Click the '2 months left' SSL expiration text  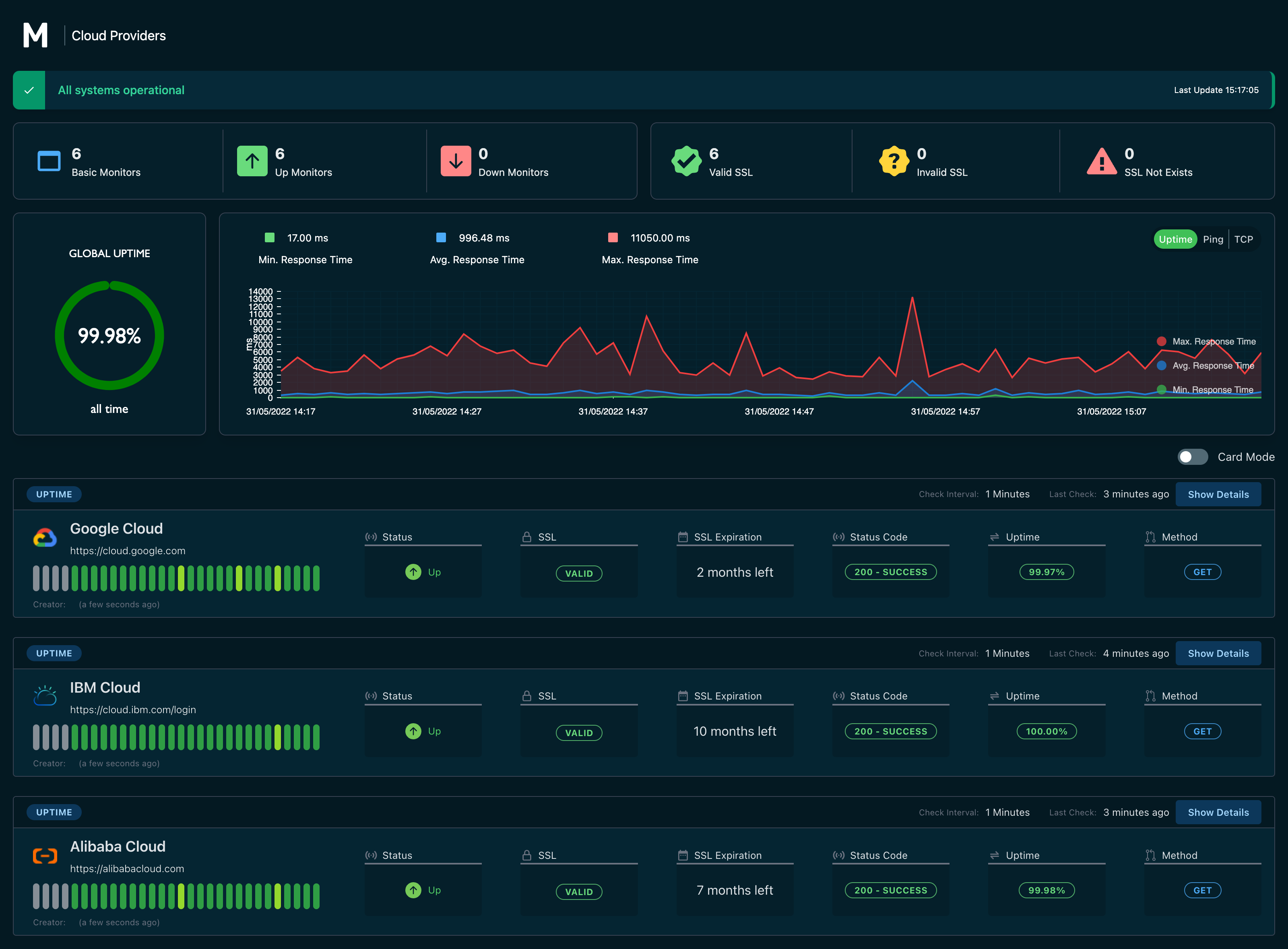point(735,572)
